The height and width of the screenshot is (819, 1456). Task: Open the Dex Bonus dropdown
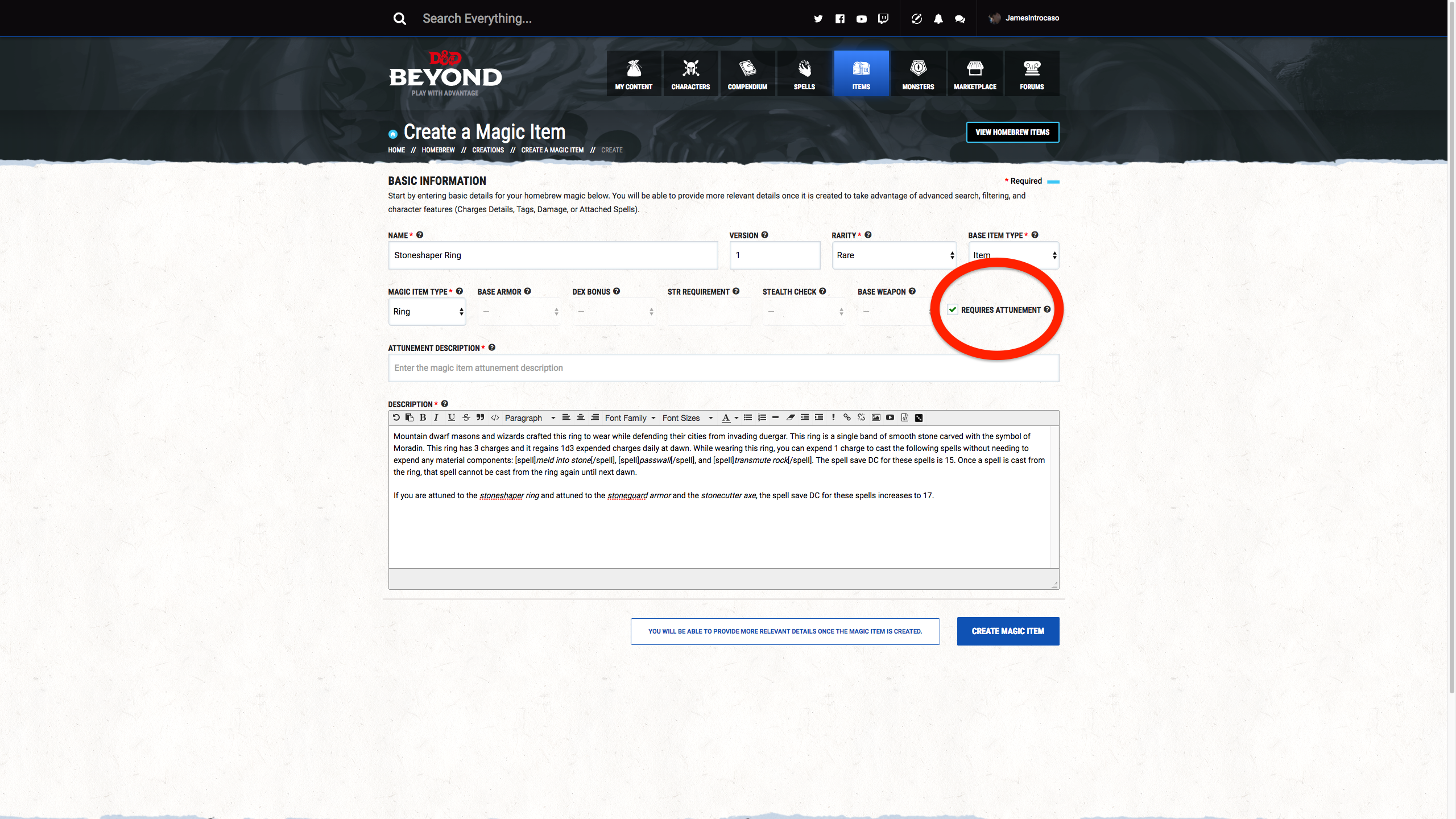pyautogui.click(x=614, y=312)
